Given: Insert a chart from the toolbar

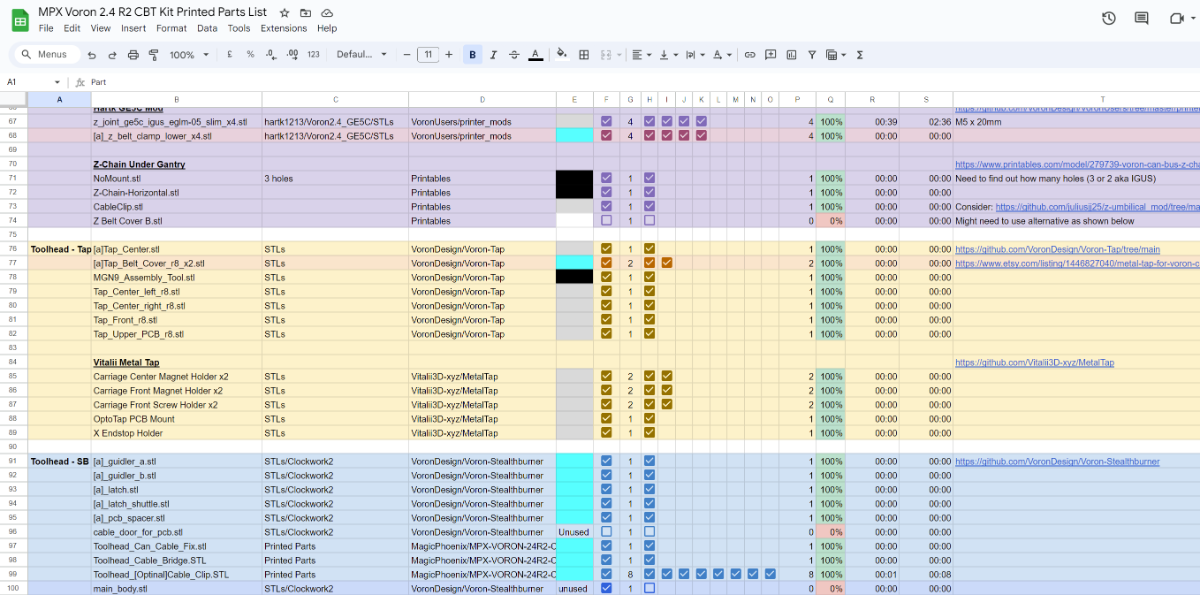Looking at the screenshot, I should [792, 55].
